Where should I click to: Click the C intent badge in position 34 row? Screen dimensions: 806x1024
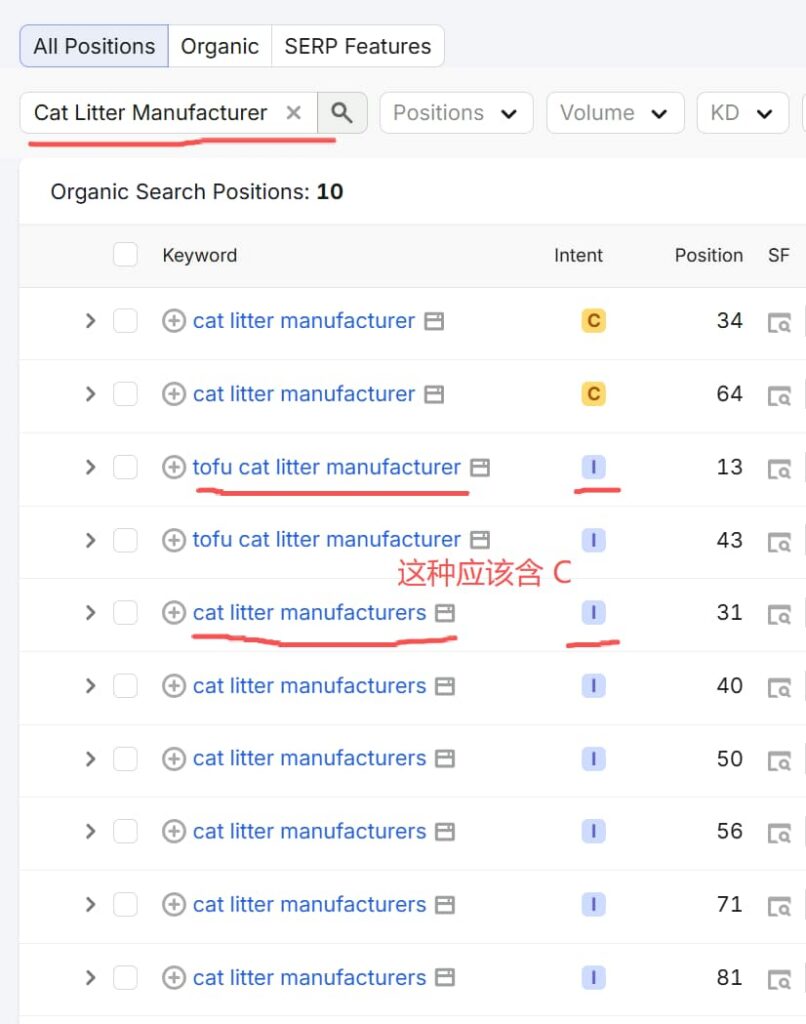[594, 321]
